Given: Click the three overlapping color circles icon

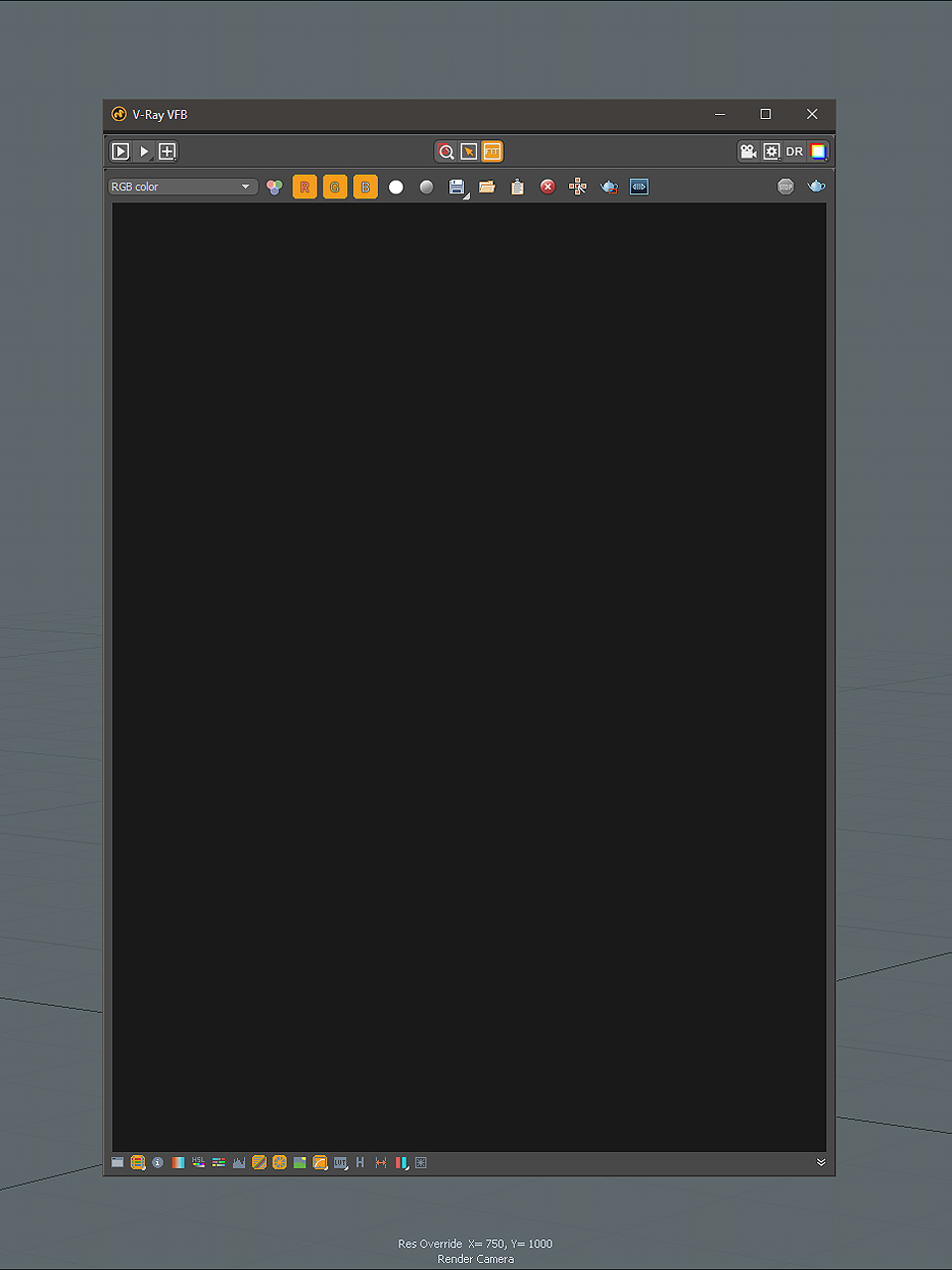Looking at the screenshot, I should point(275,187).
